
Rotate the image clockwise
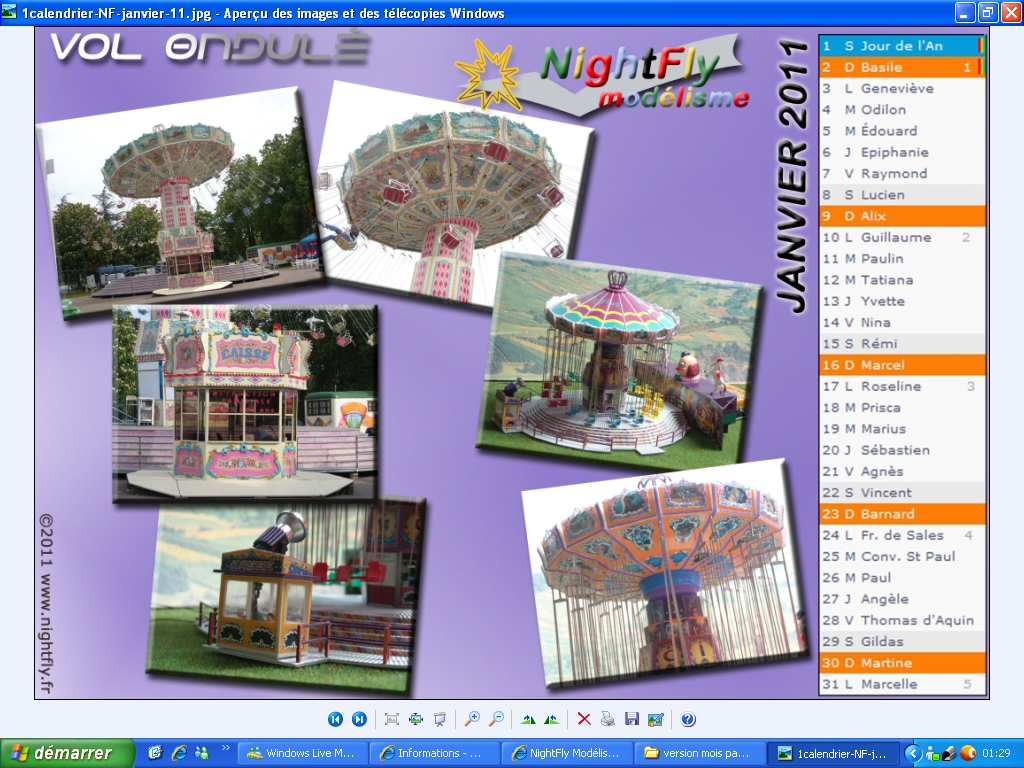528,719
